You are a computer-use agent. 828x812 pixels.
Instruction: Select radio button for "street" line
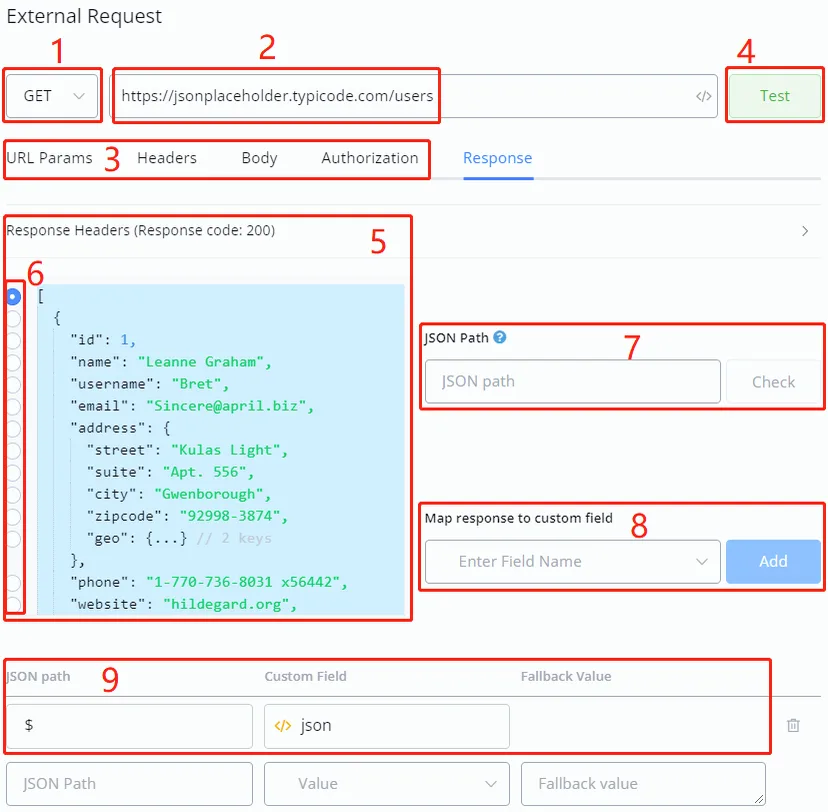click(x=13, y=451)
